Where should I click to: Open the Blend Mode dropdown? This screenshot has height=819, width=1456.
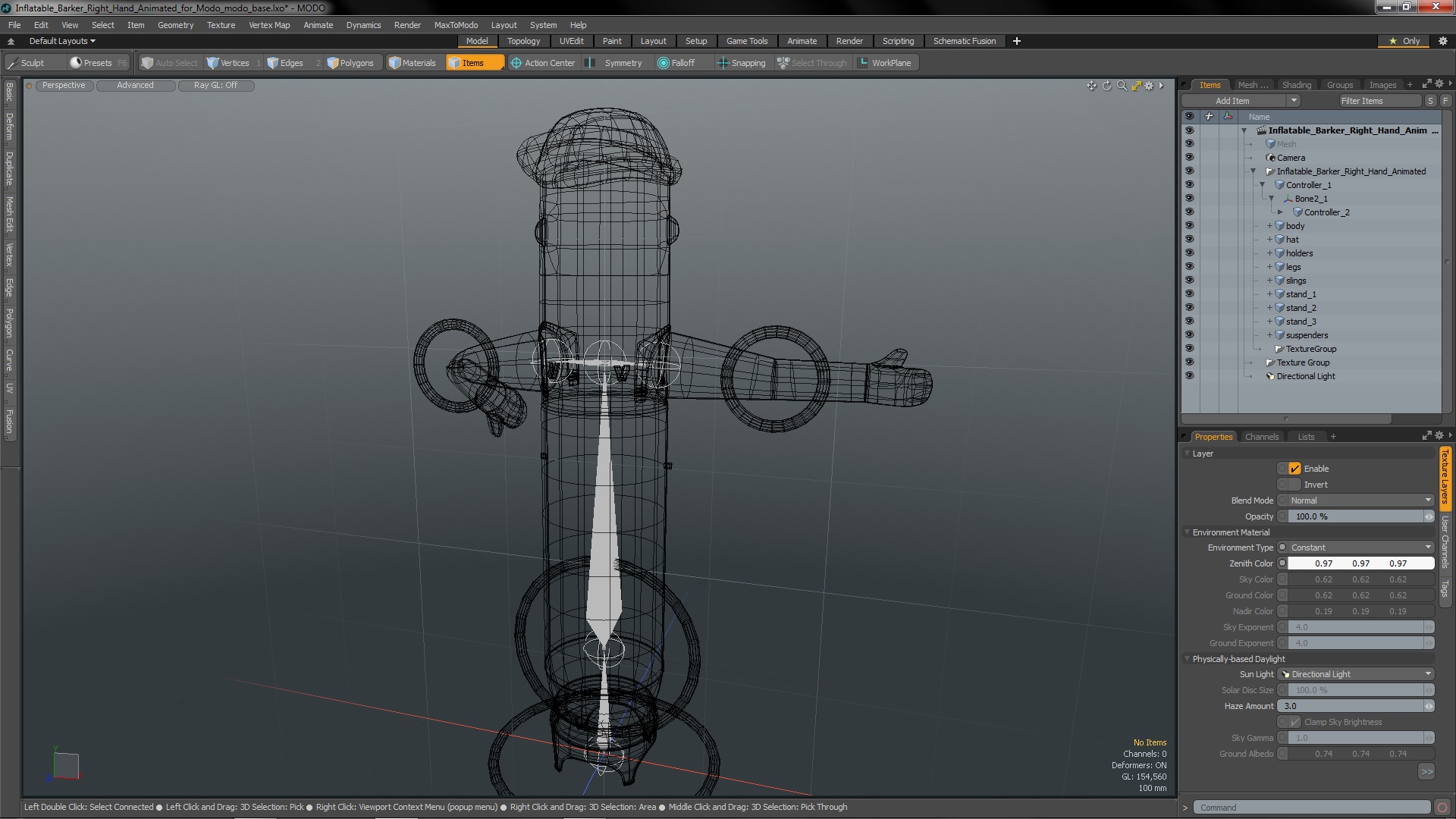click(x=1360, y=500)
